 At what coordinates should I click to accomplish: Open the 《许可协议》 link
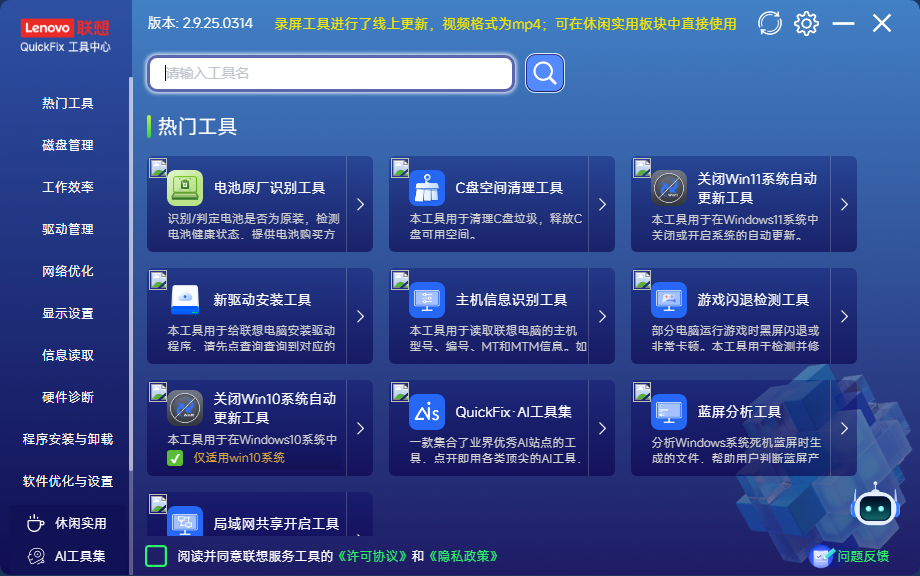pyautogui.click(x=372, y=556)
